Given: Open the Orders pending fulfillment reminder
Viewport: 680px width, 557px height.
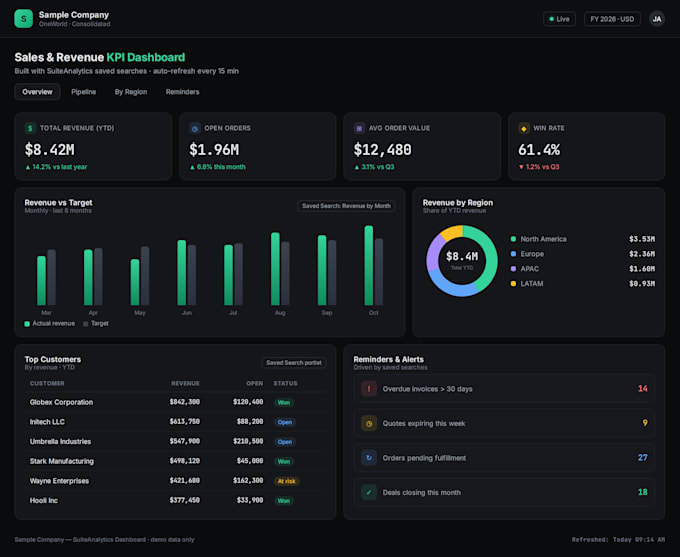Looking at the screenshot, I should (504, 458).
